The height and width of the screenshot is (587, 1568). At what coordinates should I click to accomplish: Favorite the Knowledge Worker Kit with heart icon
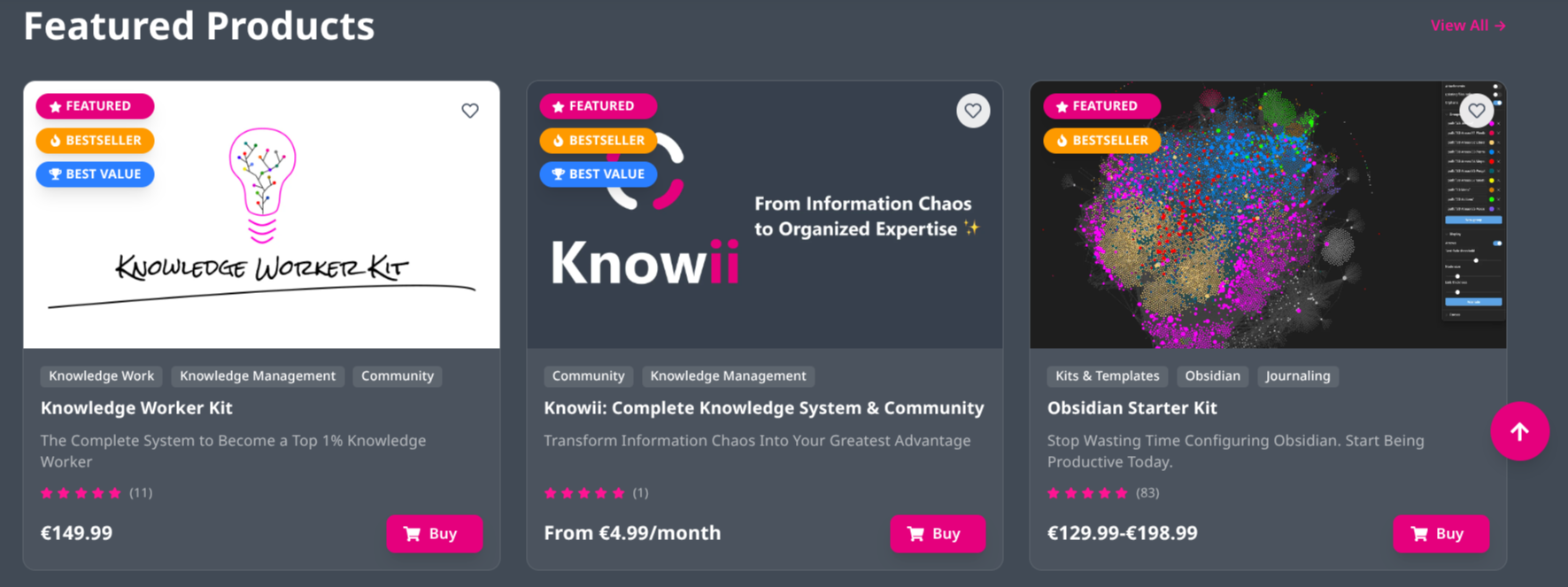coord(470,111)
